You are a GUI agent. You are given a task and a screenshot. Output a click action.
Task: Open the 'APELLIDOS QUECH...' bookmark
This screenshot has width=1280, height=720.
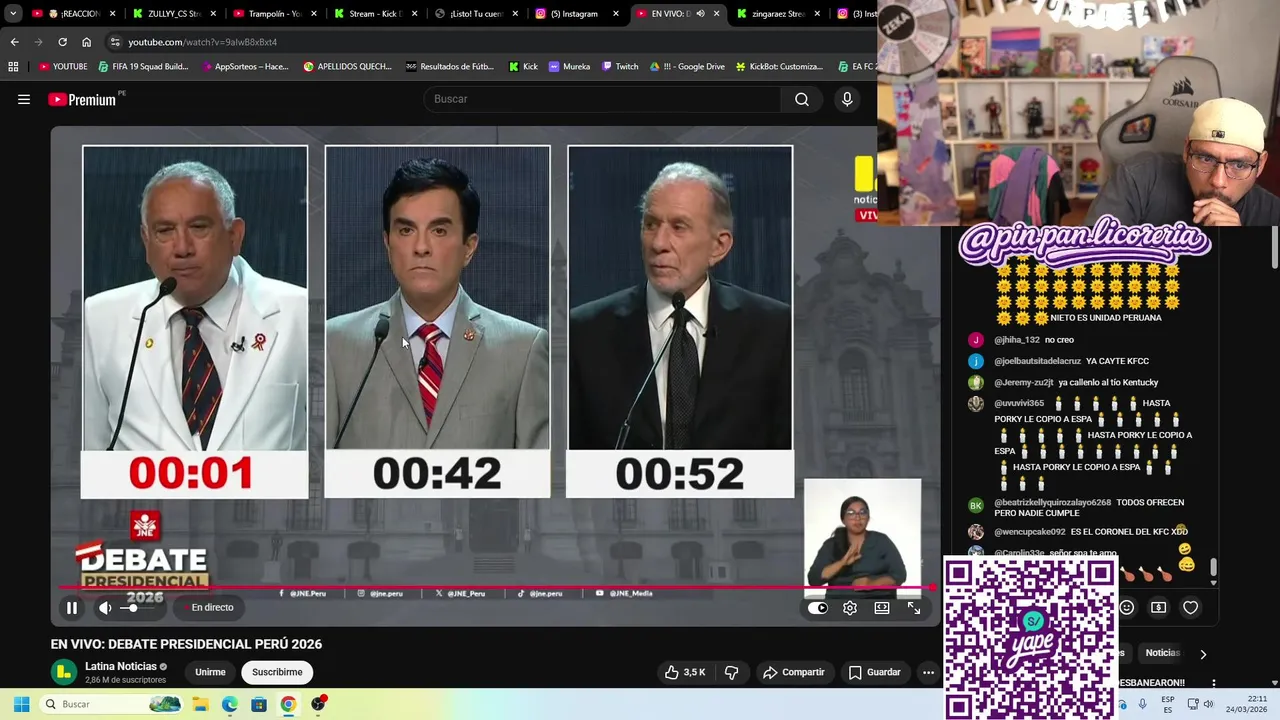coord(347,67)
